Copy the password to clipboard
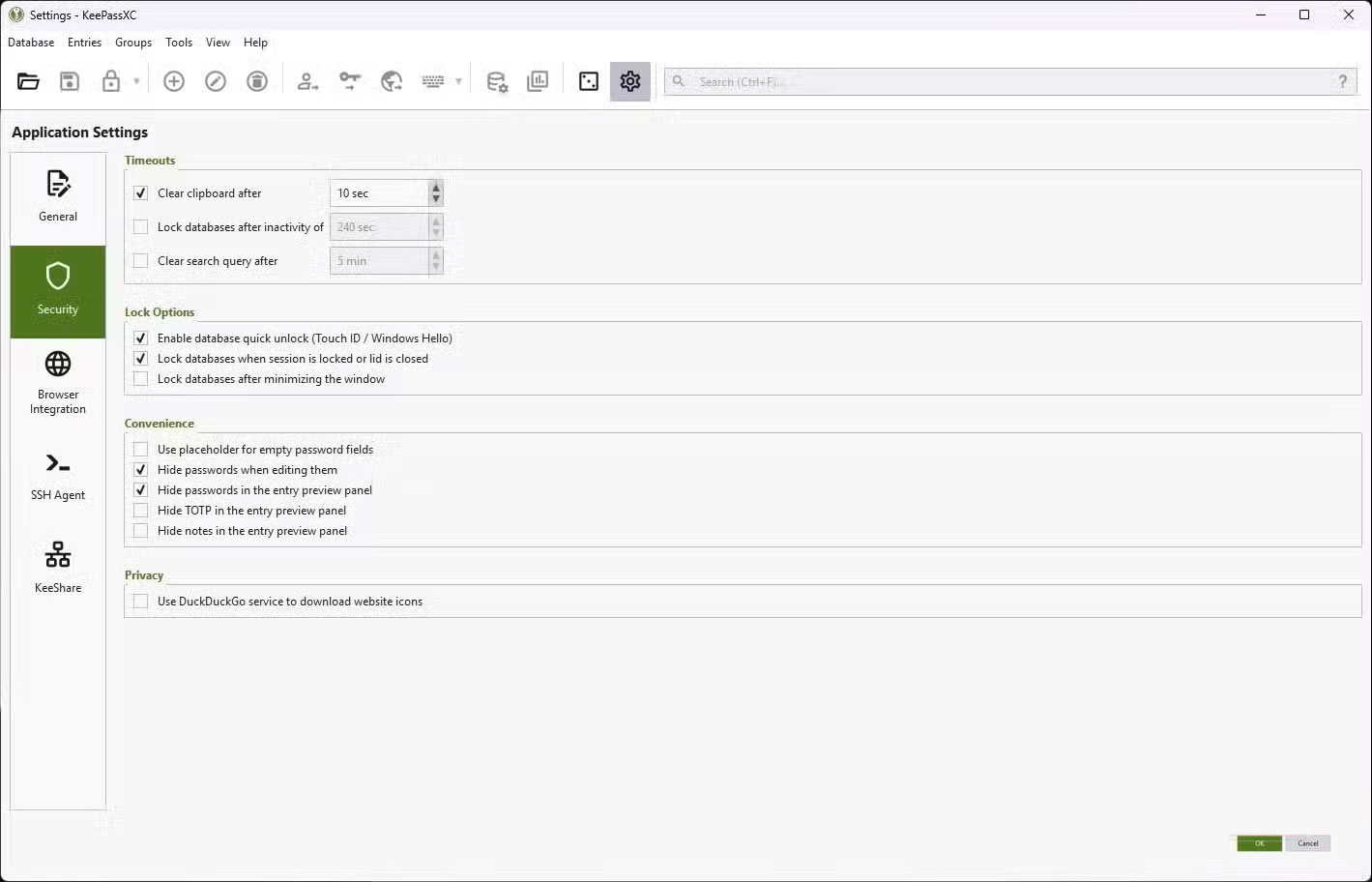 349,81
